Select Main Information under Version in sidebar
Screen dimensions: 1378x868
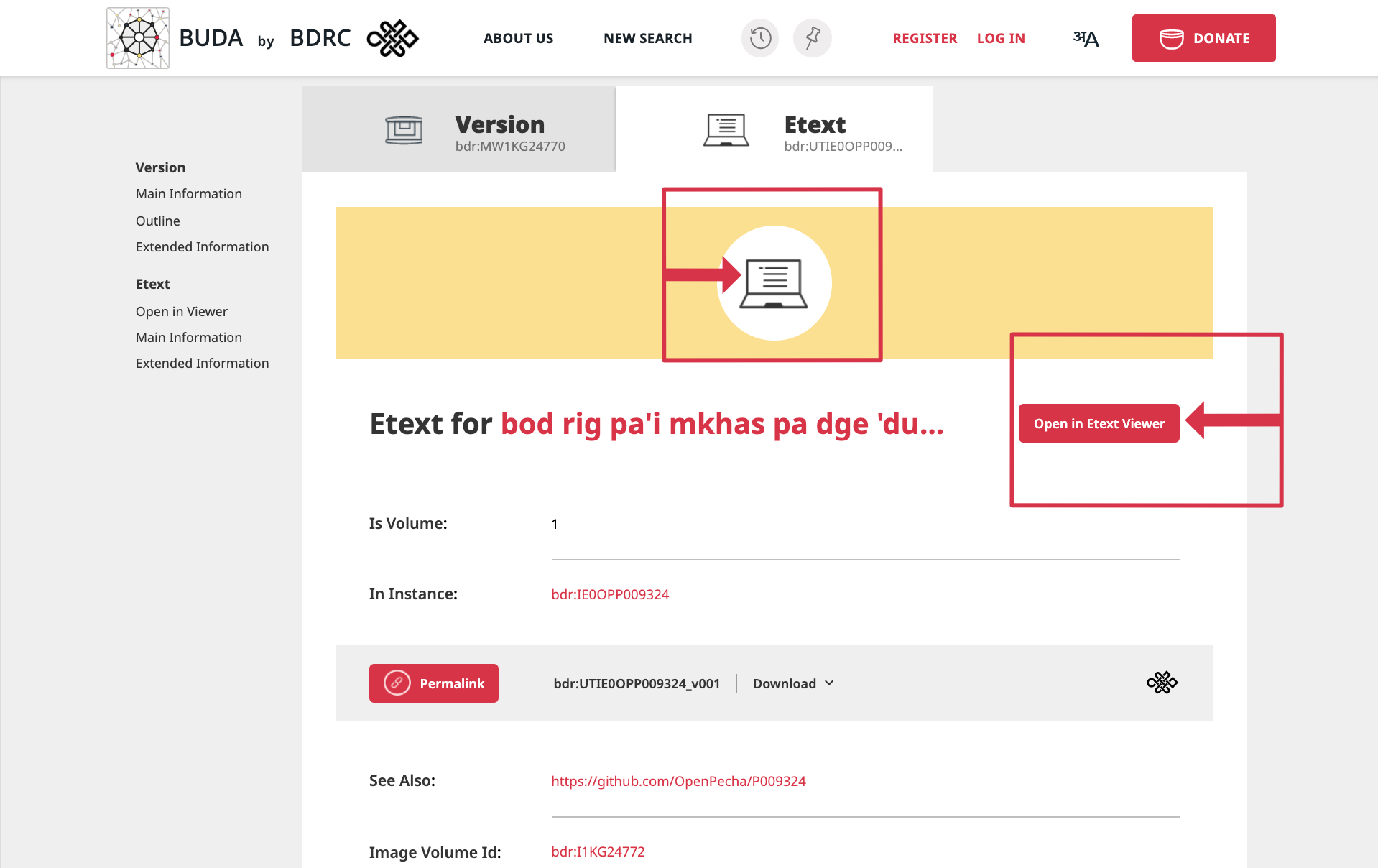click(189, 194)
